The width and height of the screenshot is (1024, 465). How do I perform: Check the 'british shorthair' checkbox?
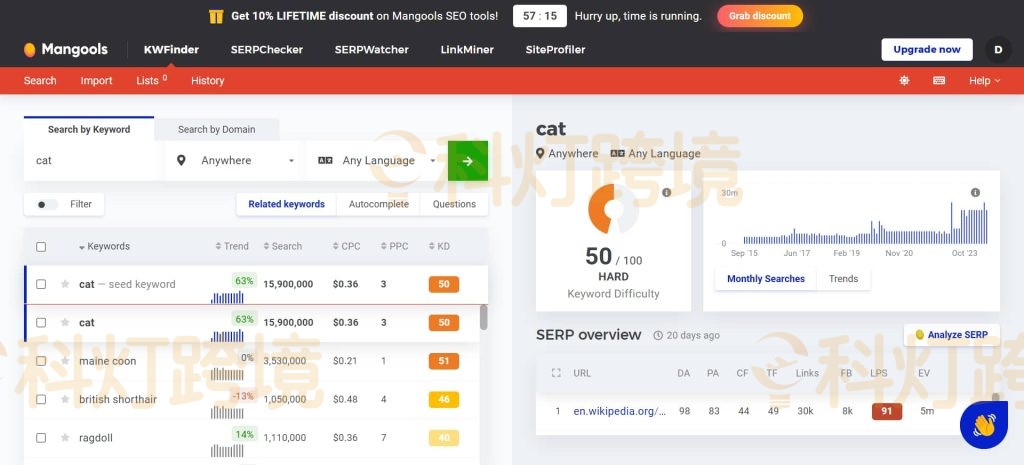tap(41, 399)
